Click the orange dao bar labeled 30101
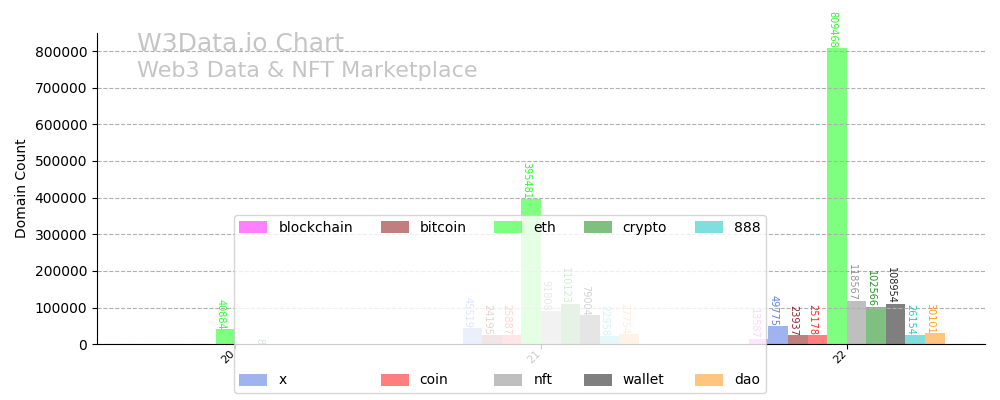Screen dimensions: 1000x400 click(x=934, y=338)
